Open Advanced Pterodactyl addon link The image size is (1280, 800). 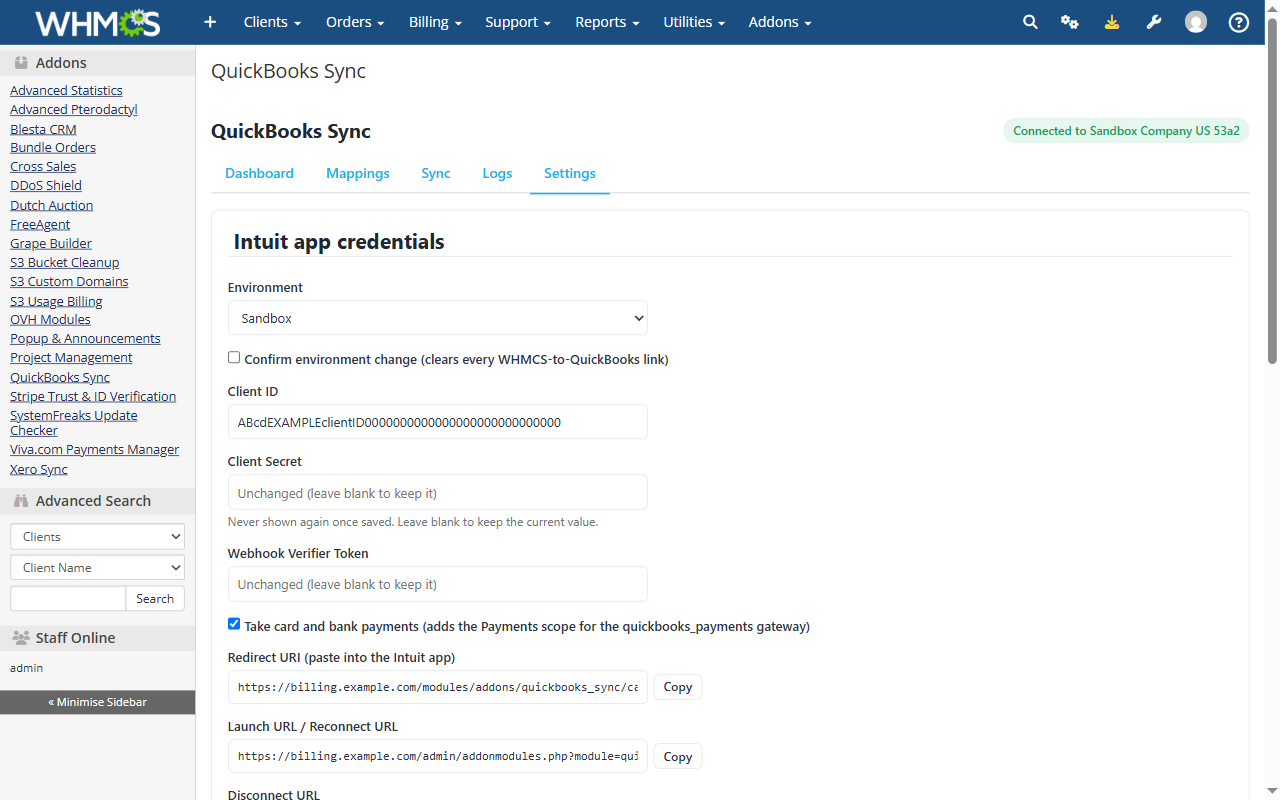[74, 109]
